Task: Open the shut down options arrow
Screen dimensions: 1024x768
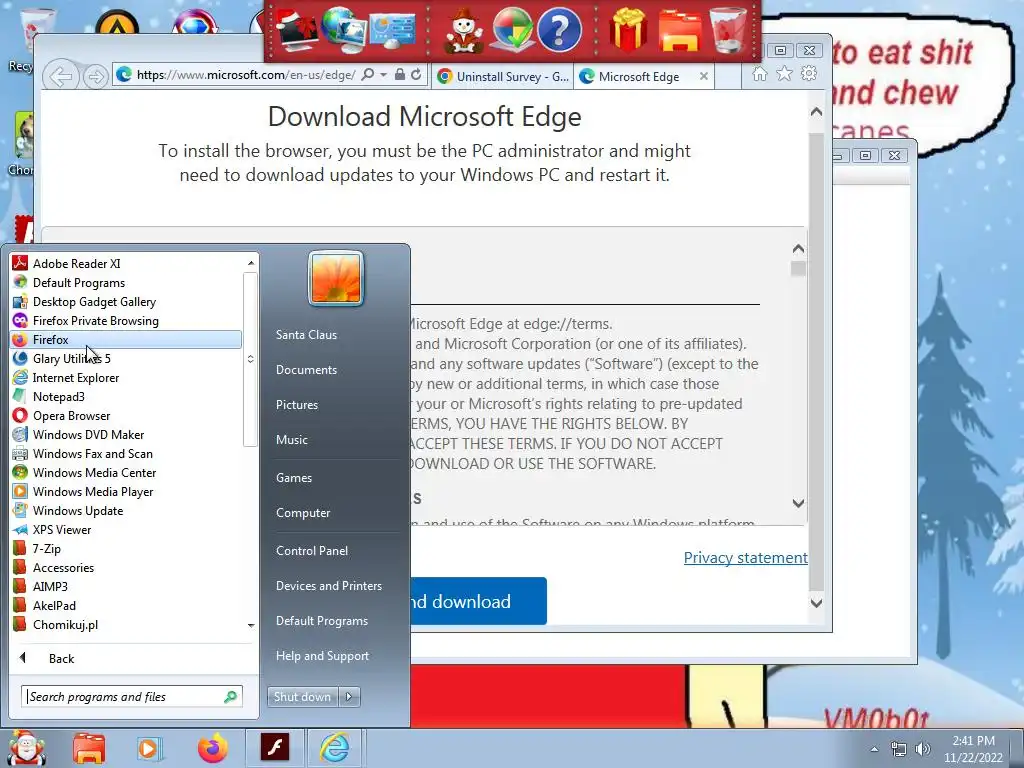Action: tap(349, 697)
